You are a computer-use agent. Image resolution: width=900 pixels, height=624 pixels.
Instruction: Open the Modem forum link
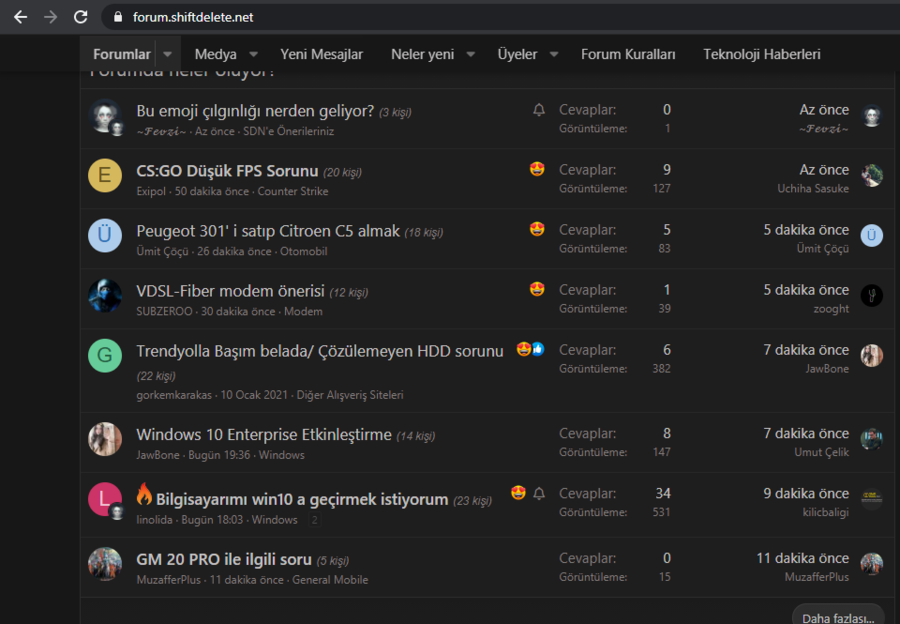303,311
